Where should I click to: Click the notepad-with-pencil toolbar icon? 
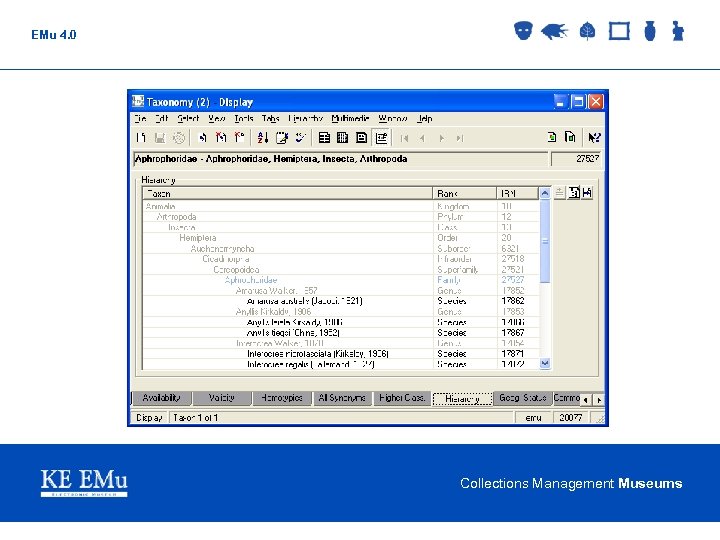281,138
